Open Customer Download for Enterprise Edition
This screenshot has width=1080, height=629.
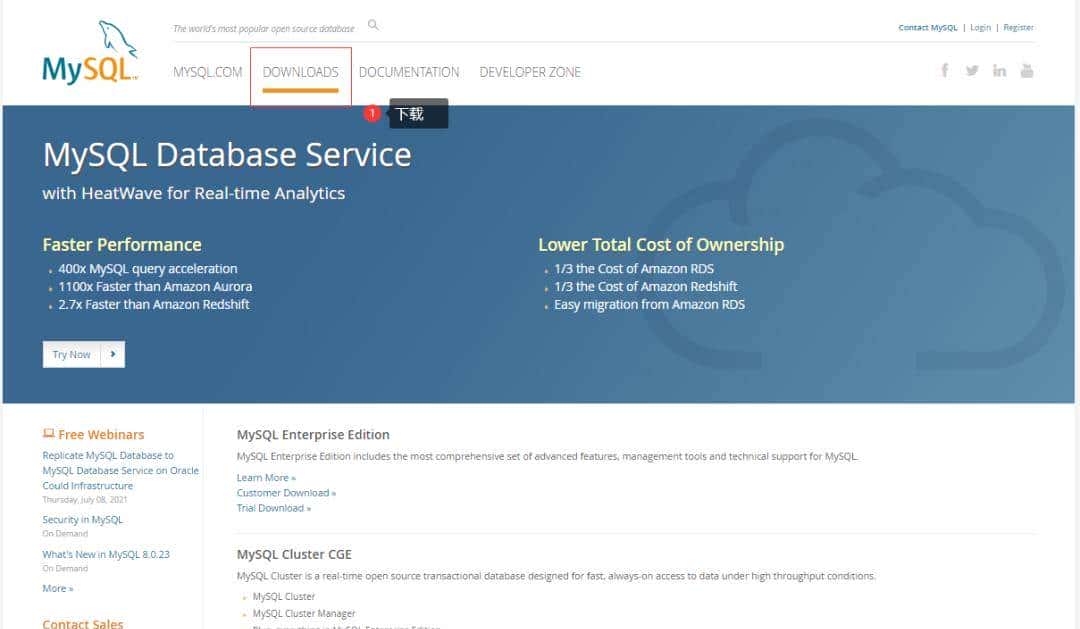286,492
